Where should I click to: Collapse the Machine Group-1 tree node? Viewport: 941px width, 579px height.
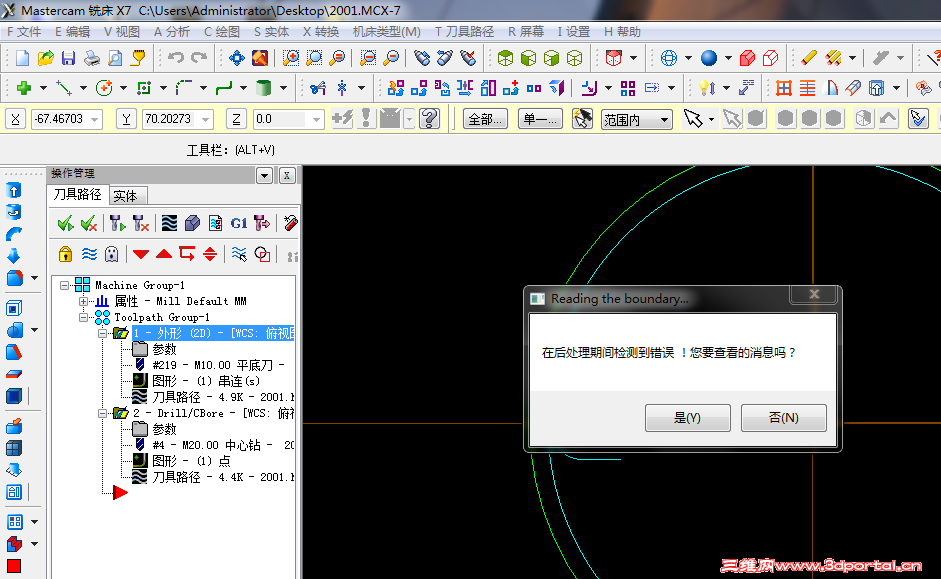64,286
